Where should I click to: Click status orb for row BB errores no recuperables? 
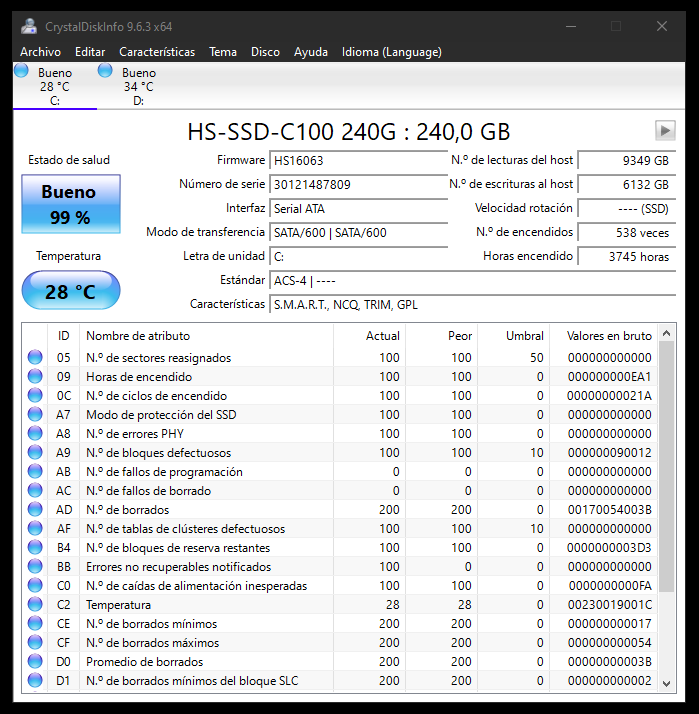pyautogui.click(x=35, y=566)
